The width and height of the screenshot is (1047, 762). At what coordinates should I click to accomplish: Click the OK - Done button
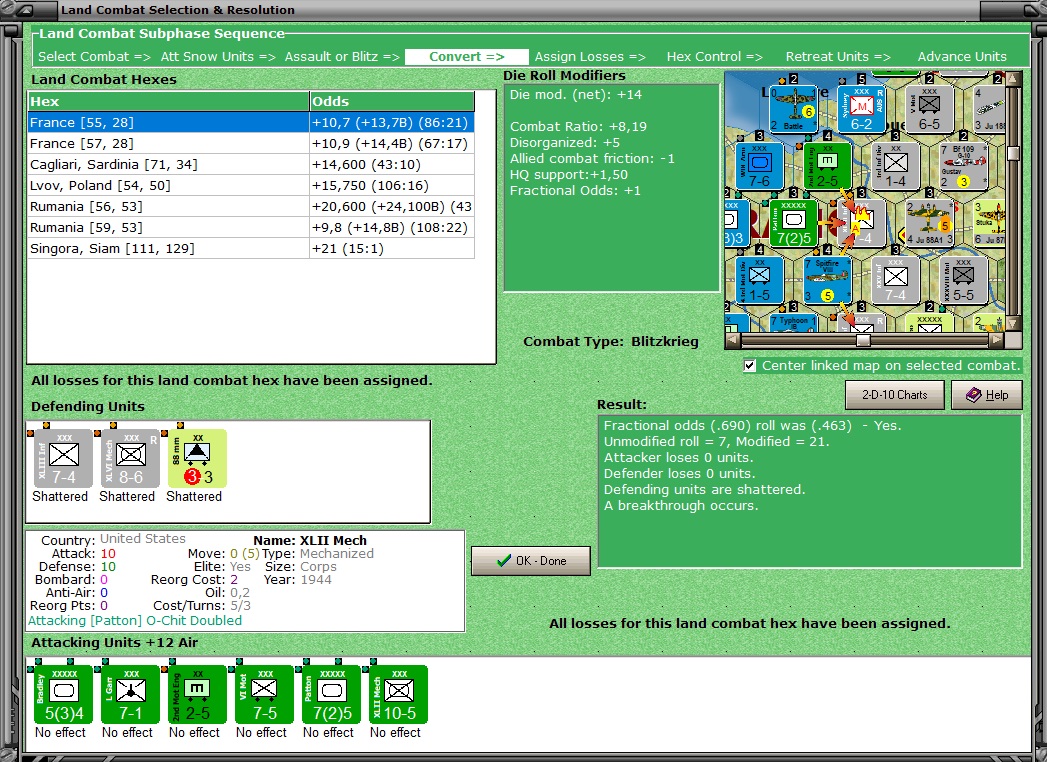tap(531, 561)
